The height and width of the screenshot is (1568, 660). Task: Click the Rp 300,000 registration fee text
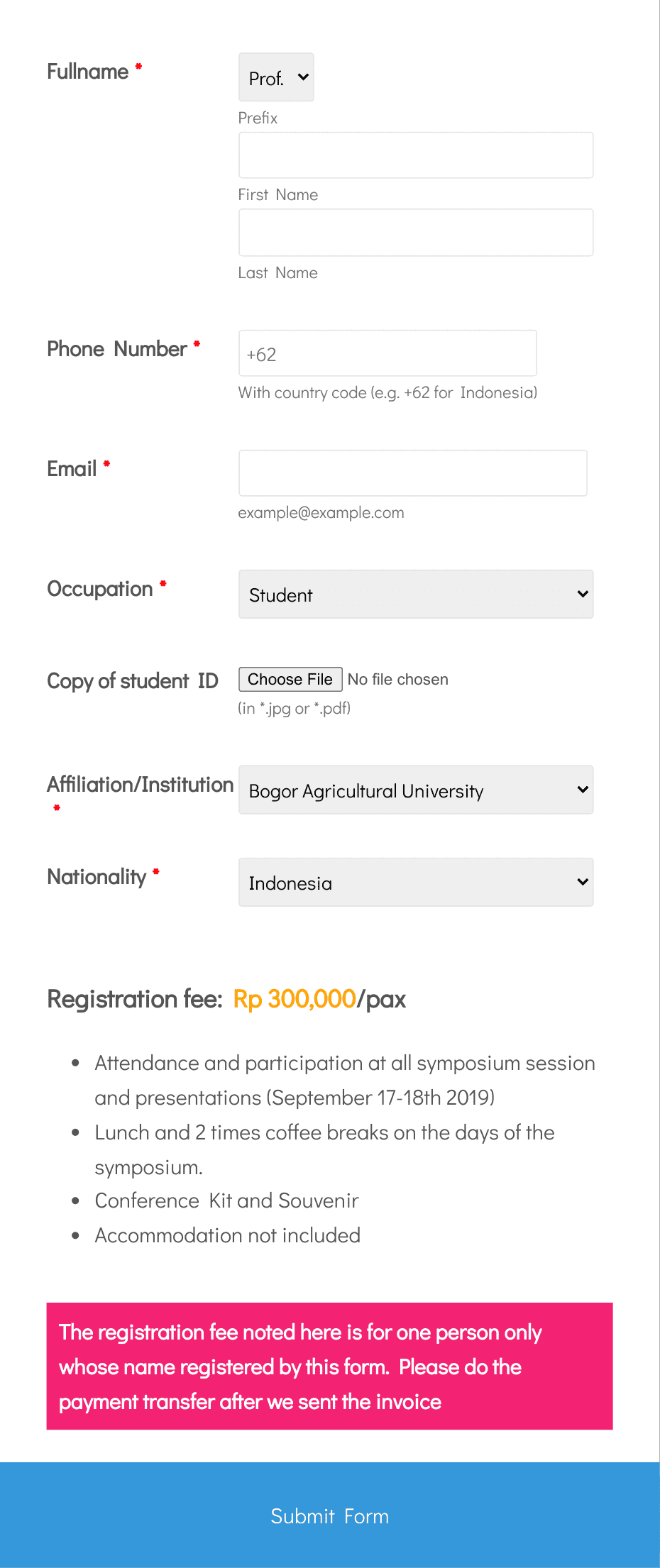(295, 999)
